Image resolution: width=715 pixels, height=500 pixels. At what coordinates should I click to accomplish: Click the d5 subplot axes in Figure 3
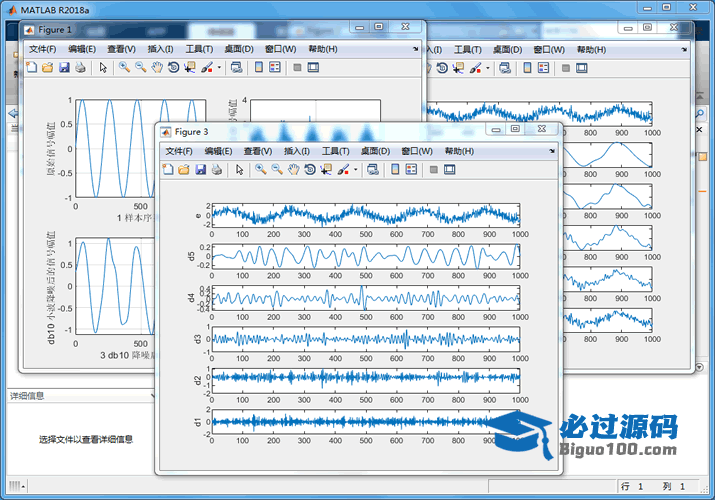tap(365, 256)
